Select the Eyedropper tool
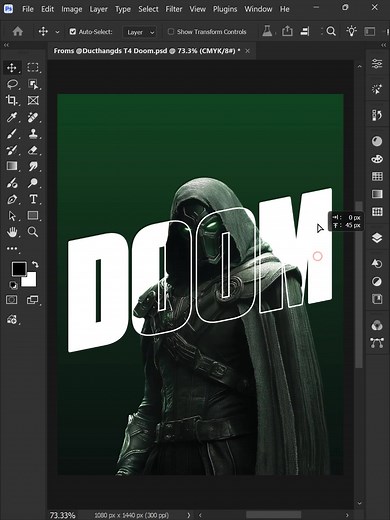This screenshot has width=390, height=520. point(12,117)
